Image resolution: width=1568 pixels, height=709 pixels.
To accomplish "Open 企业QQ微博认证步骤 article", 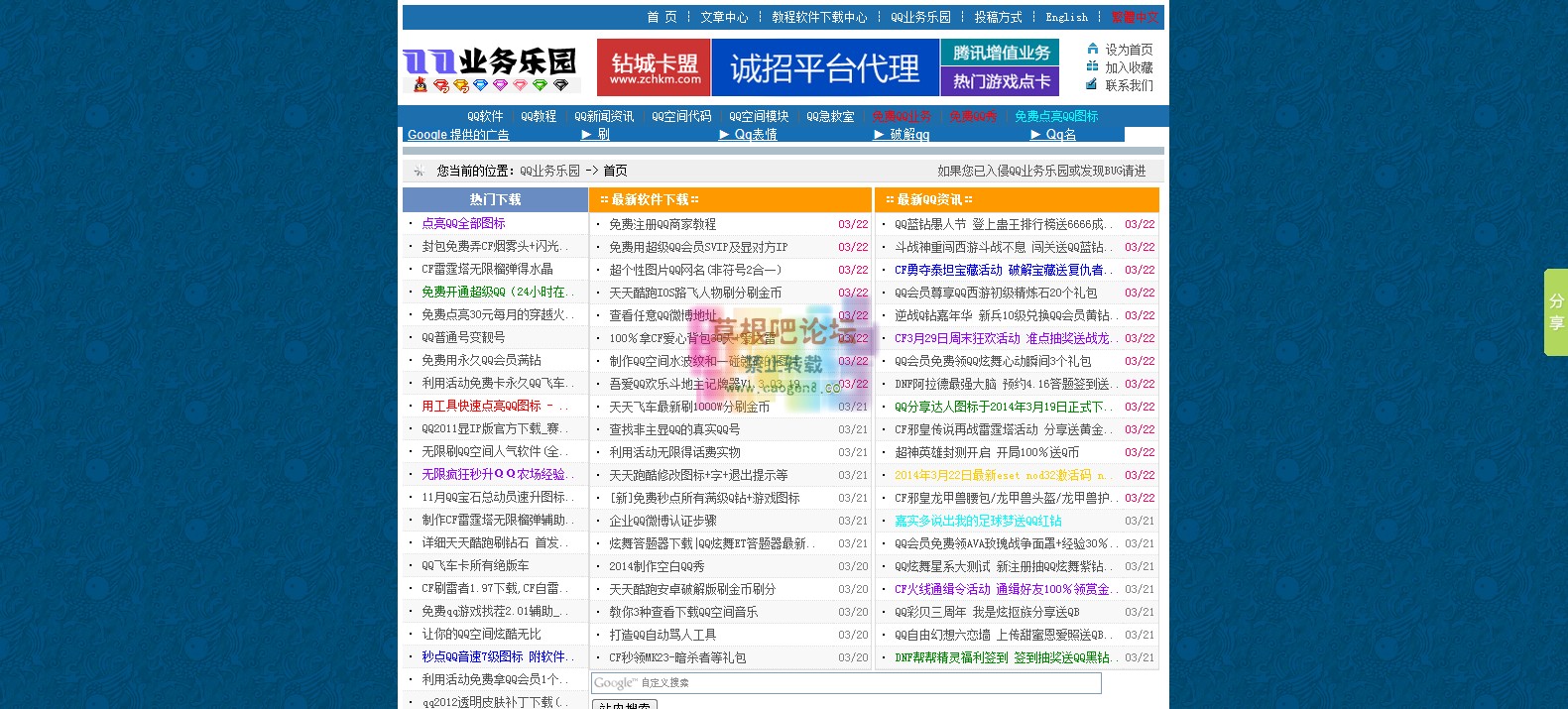I will 663,521.
